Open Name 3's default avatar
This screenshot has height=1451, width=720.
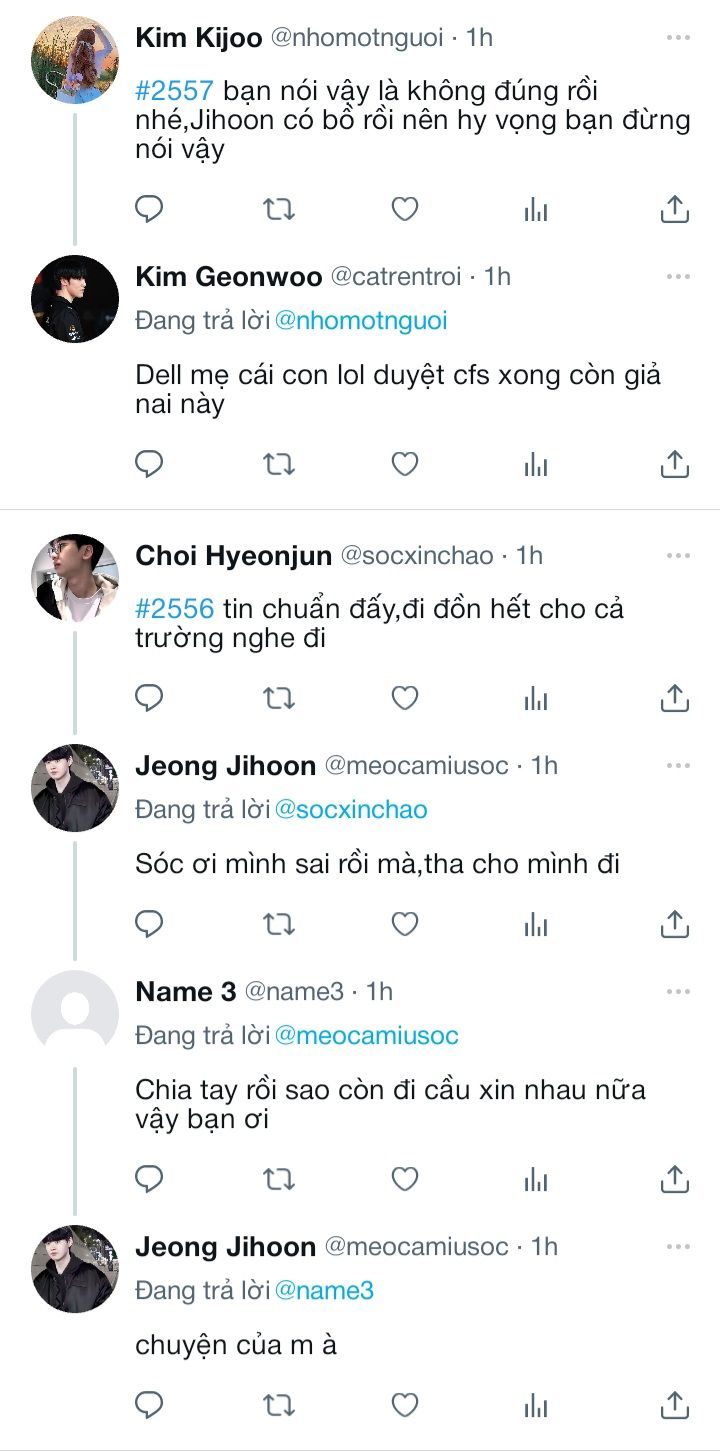[75, 1013]
